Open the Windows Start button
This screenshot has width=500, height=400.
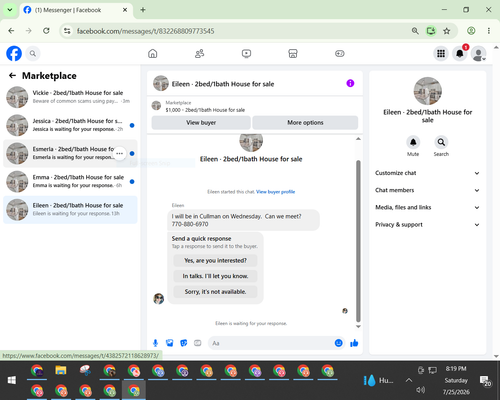(x=12, y=380)
